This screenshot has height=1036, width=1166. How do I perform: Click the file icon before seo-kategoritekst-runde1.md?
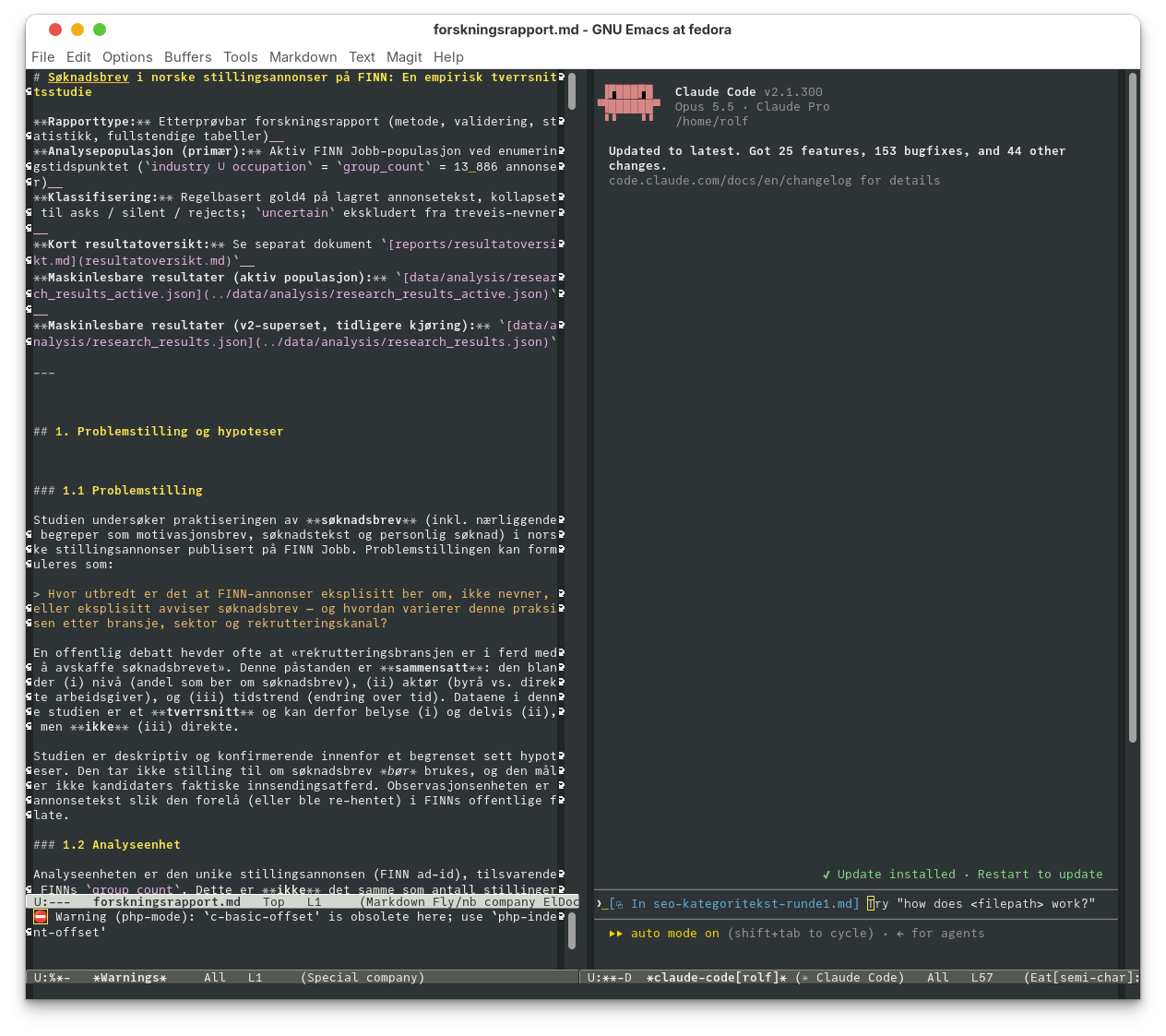click(618, 904)
